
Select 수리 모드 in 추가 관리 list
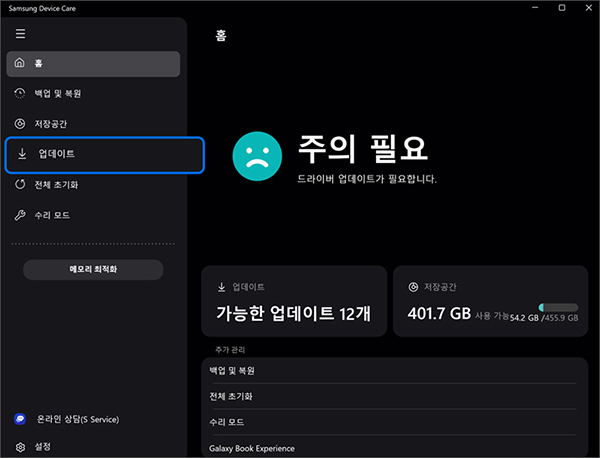[x=394, y=422]
